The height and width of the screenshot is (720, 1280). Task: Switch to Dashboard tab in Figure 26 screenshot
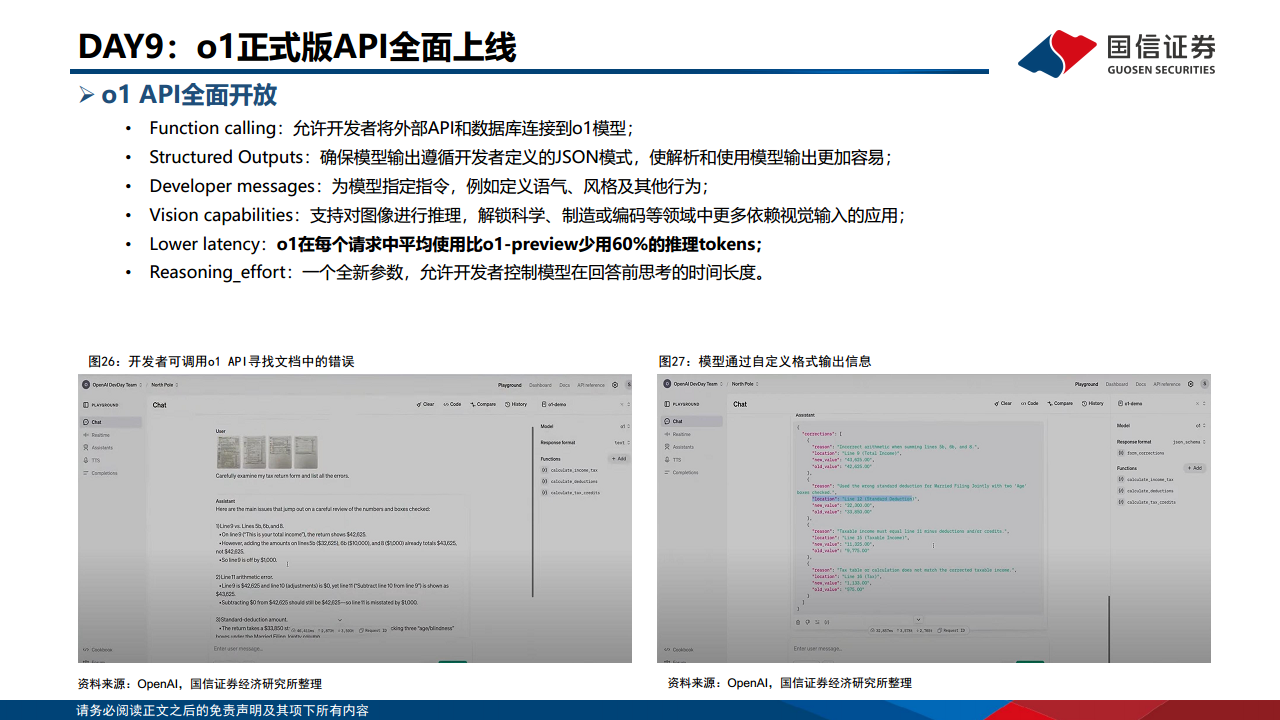[x=540, y=385]
